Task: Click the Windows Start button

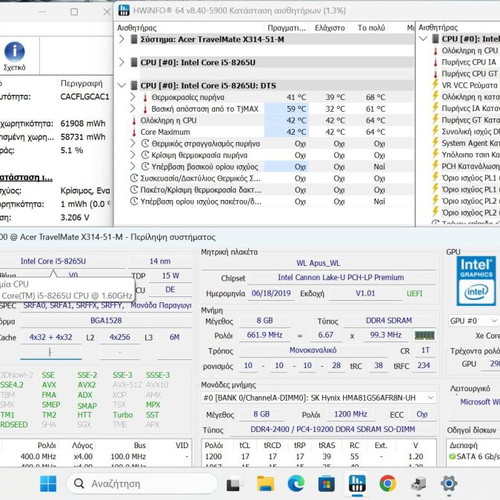Action: (x=48, y=484)
